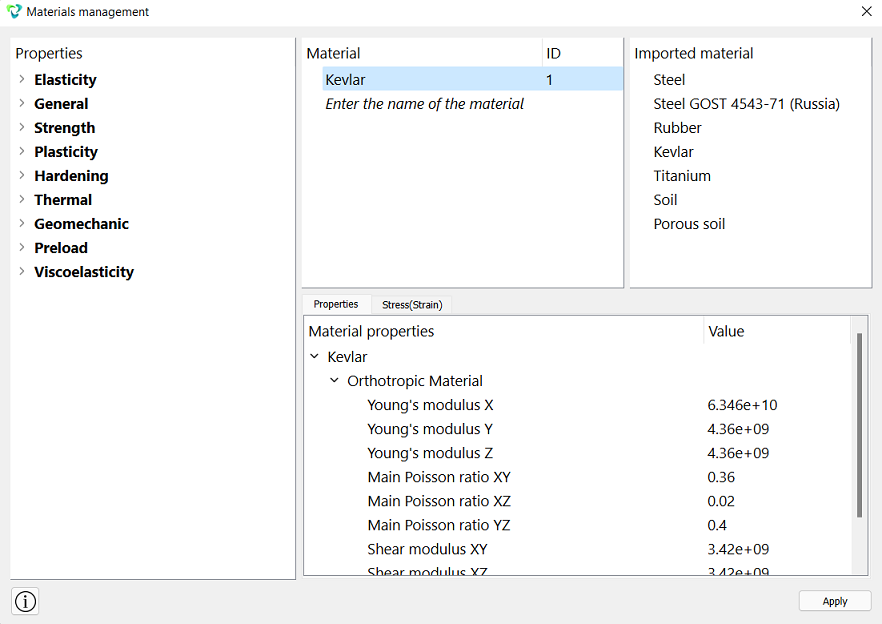Click the Materials management app logo icon
Screen dimensions: 882x624
[x=14, y=11]
